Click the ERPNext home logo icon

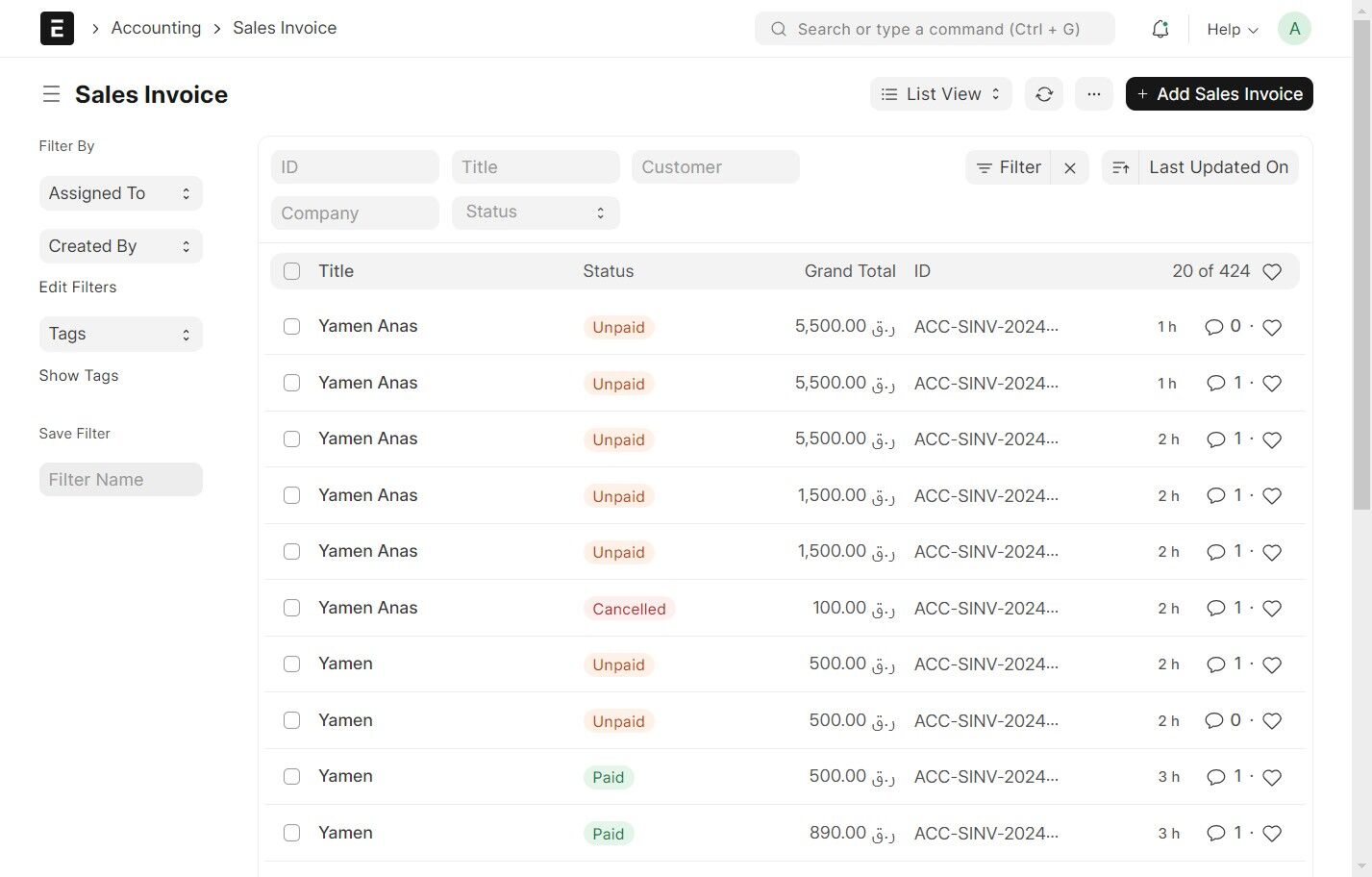[x=57, y=29]
